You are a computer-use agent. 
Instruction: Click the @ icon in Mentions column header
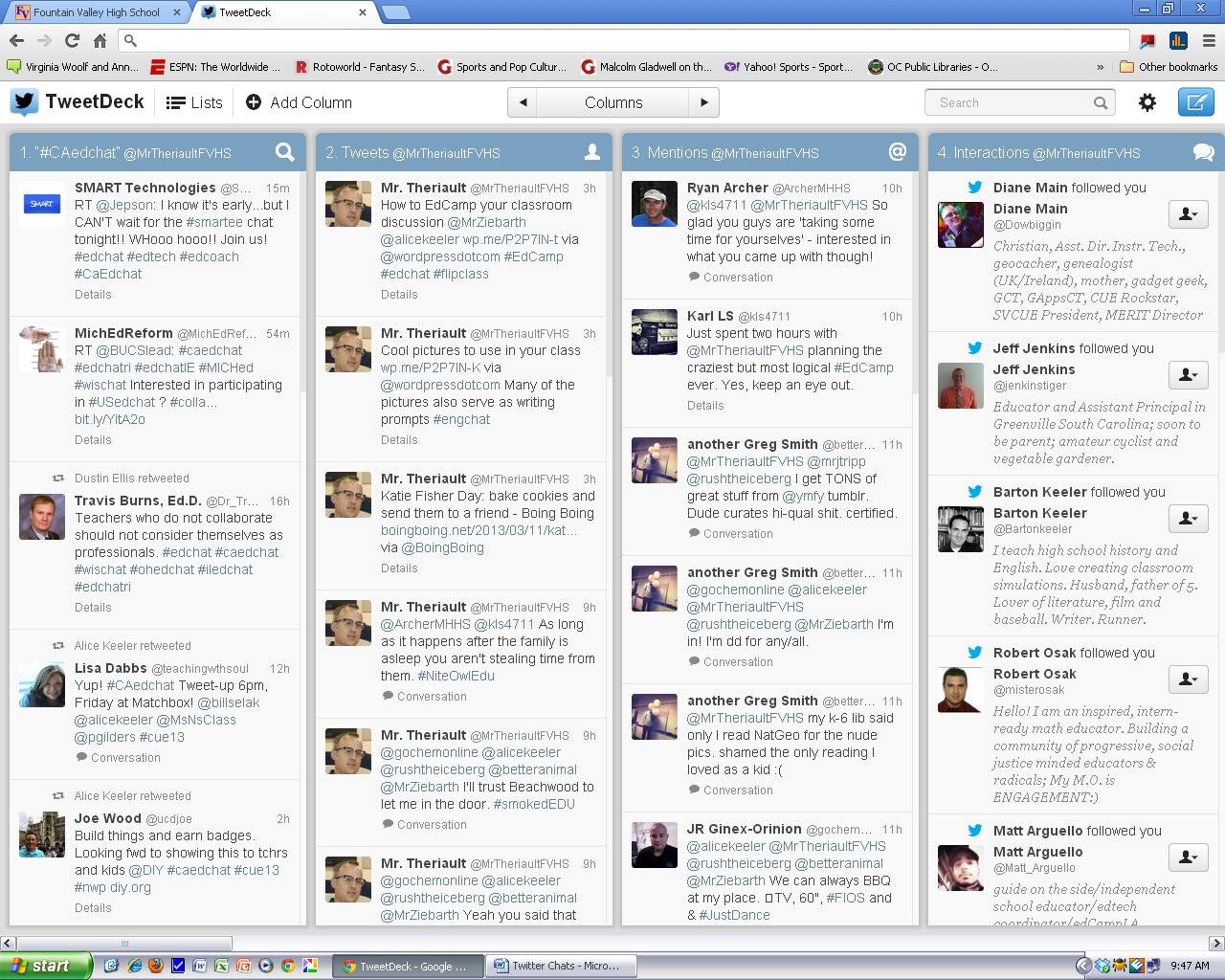point(897,152)
